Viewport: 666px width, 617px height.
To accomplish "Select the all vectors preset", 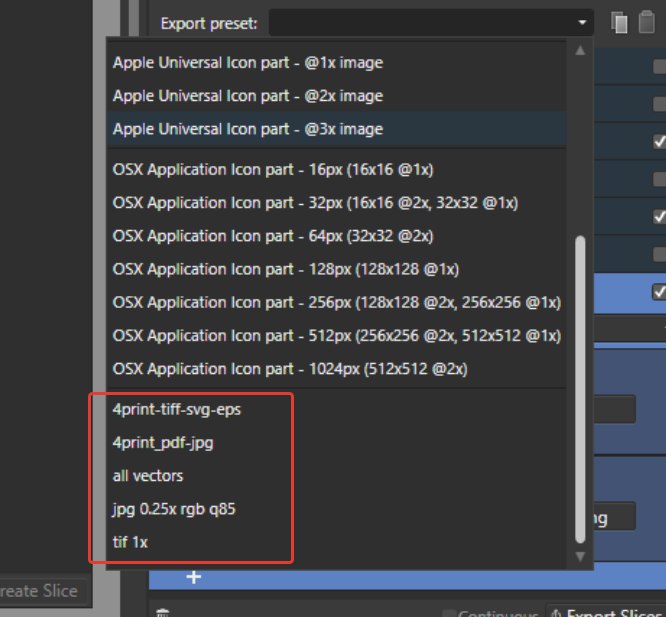I will tap(336, 476).
